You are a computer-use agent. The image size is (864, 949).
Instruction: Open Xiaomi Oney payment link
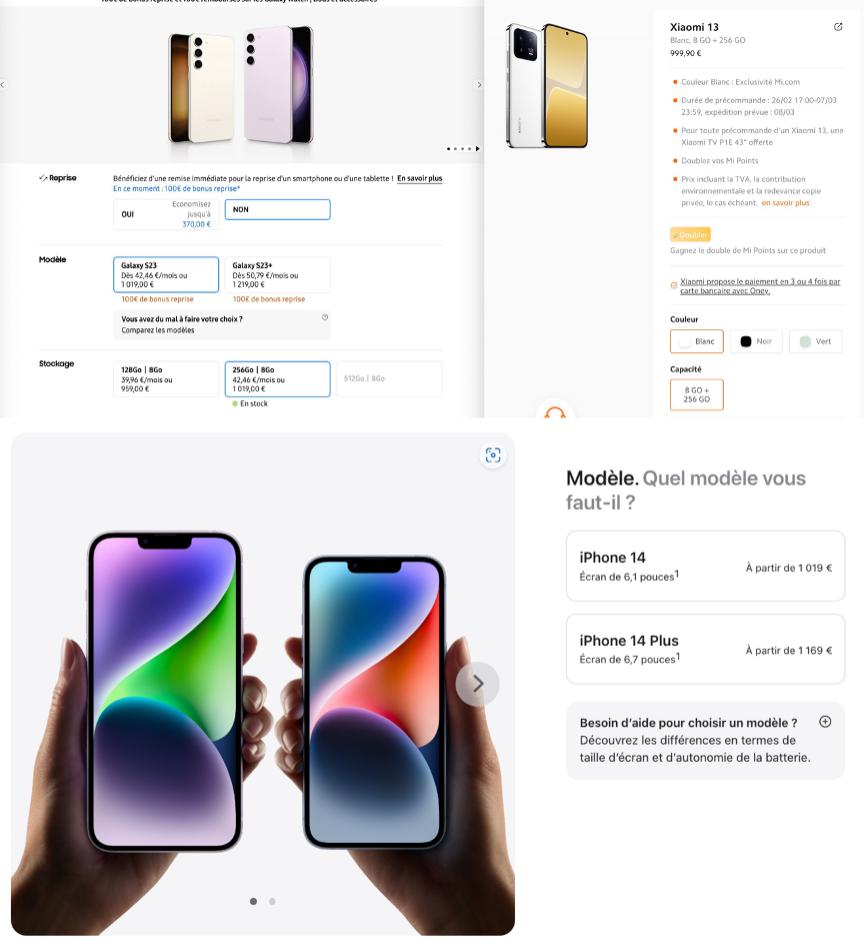click(x=760, y=286)
